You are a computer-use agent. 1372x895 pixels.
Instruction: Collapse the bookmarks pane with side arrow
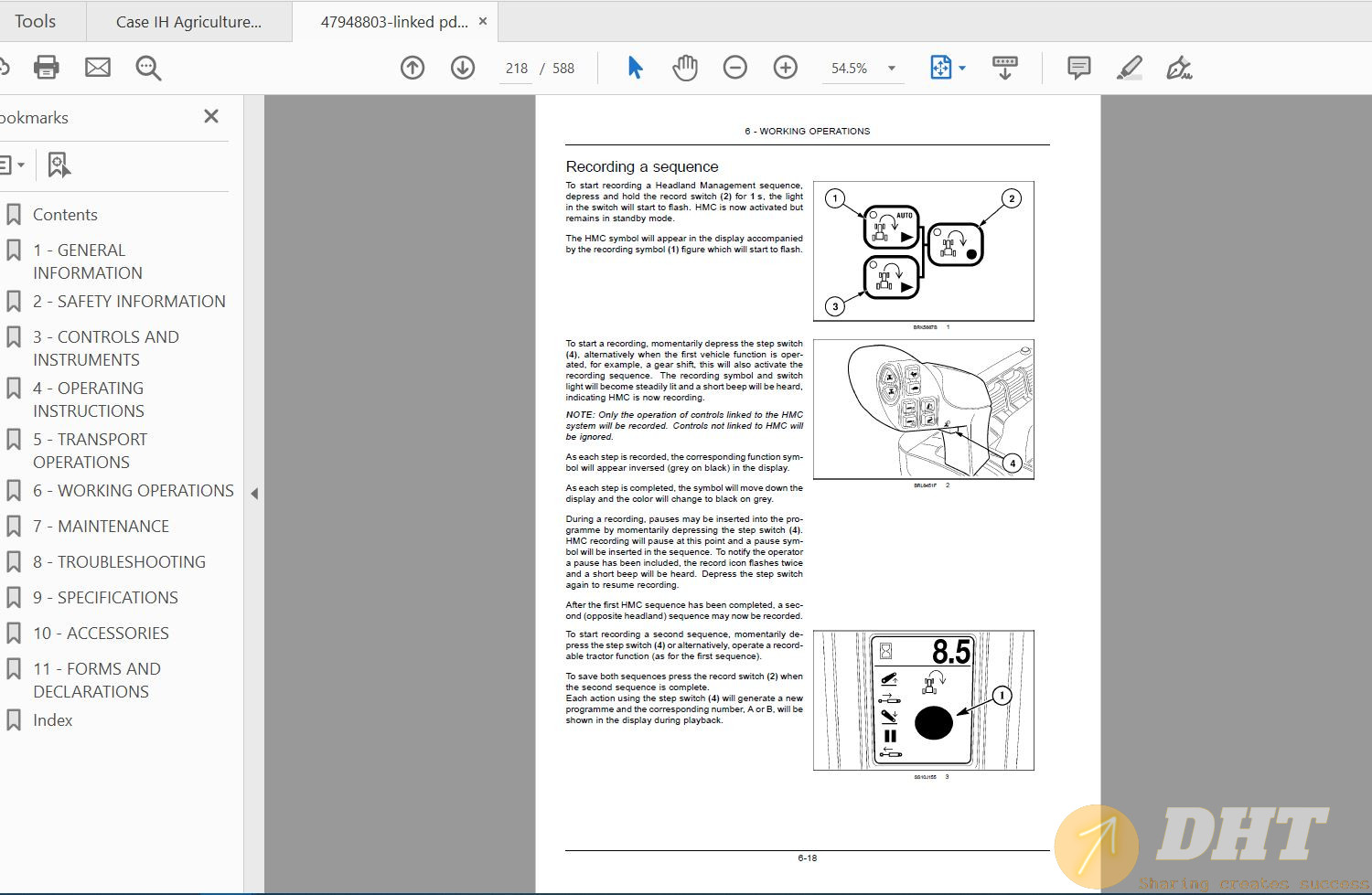tap(254, 494)
